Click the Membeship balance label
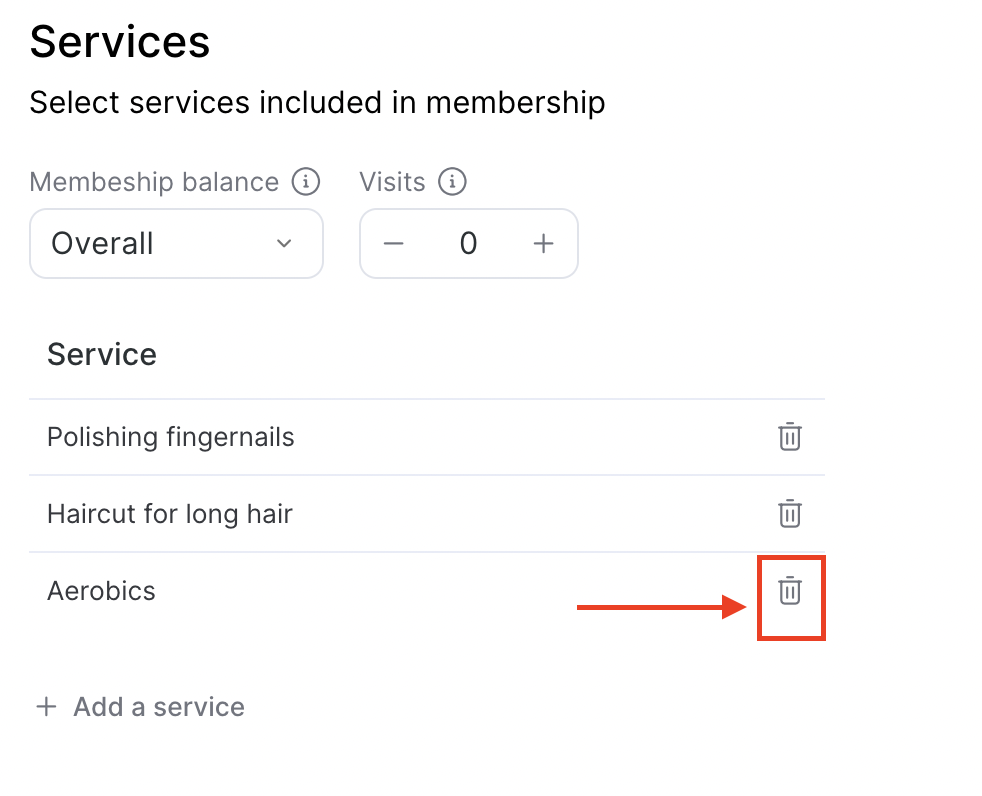The image size is (982, 796). [x=154, y=182]
